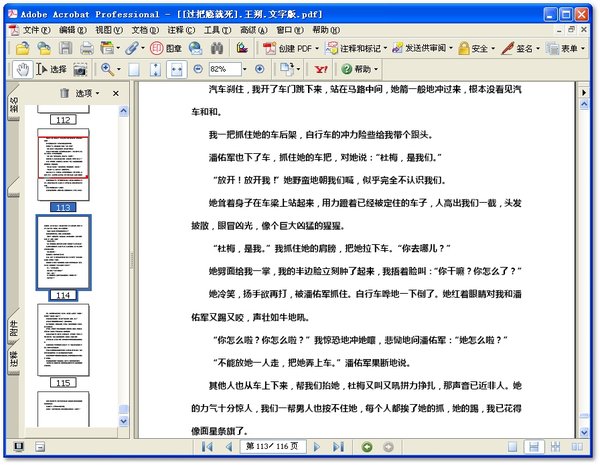Screen dimensions: 600x465
Task: Switch to the 注释 side tab
Action: [14, 359]
